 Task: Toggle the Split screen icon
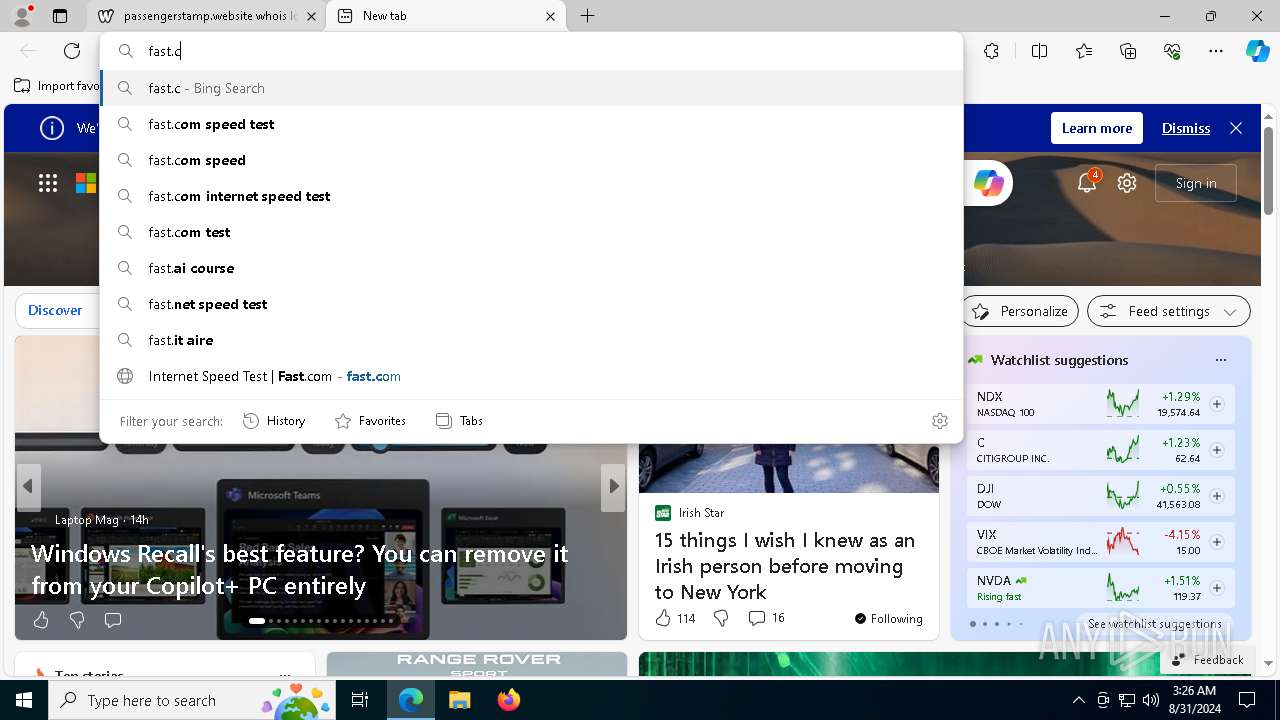click(1039, 51)
